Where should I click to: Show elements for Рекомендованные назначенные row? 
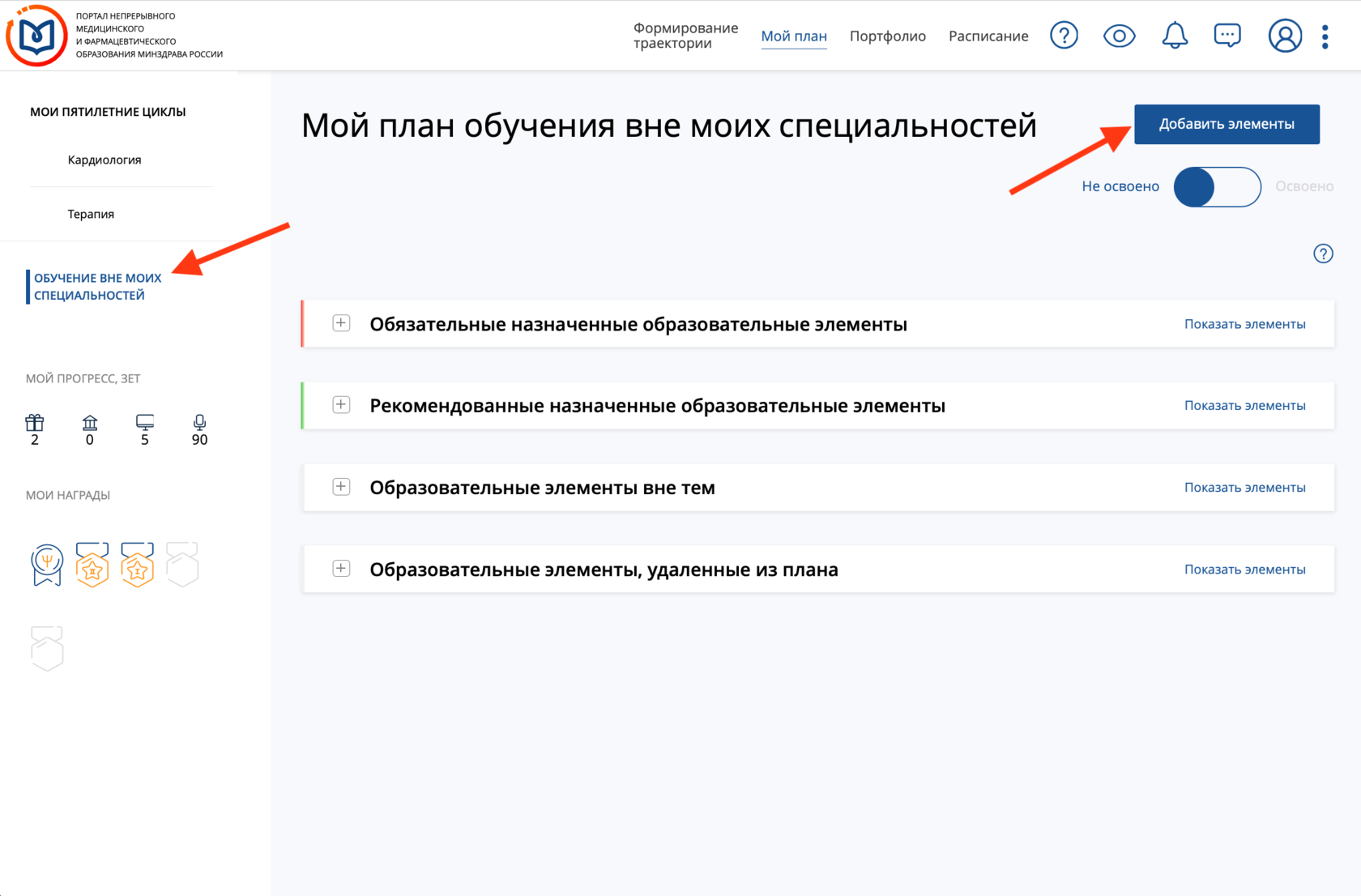click(x=1245, y=405)
